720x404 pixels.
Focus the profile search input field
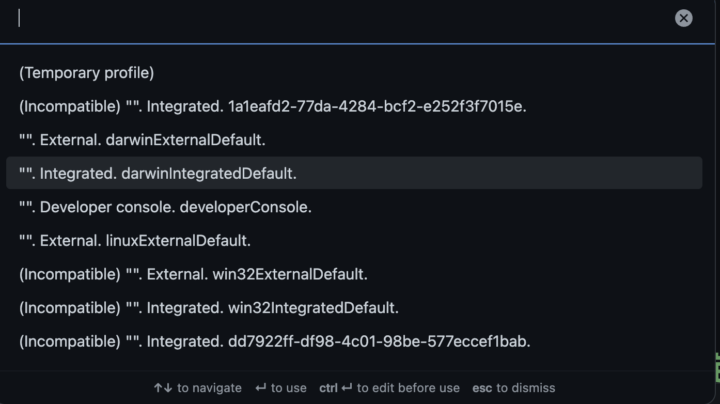tap(340, 18)
